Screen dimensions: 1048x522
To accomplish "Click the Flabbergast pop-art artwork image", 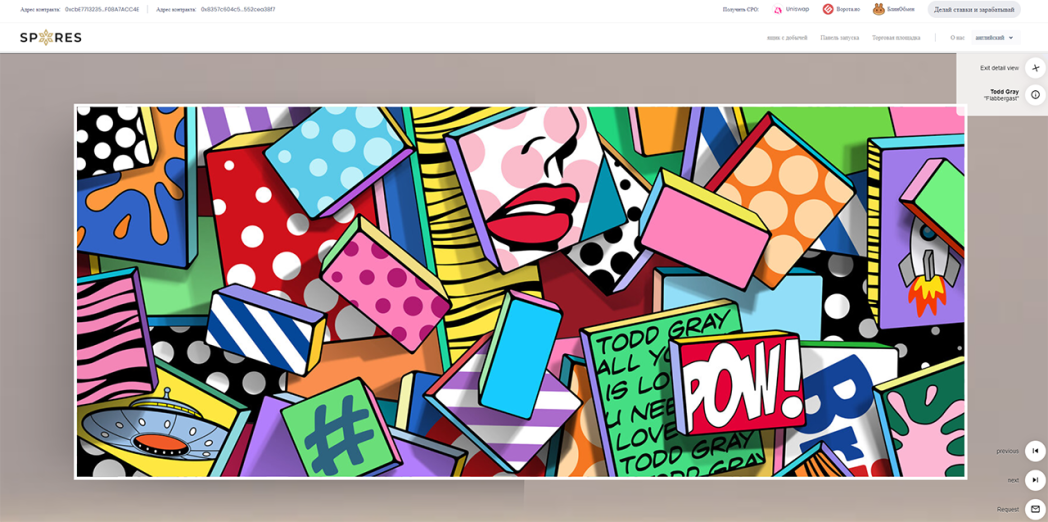I will [520, 291].
